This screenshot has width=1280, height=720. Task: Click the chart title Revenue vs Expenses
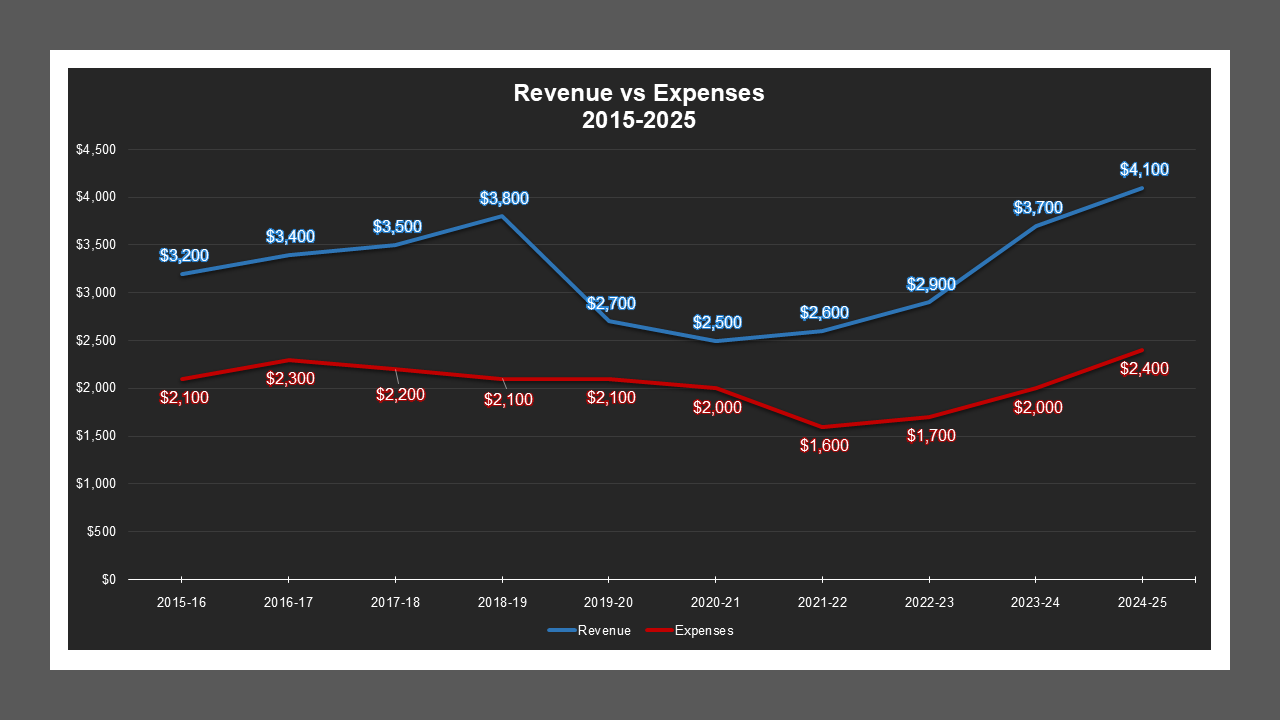638,93
